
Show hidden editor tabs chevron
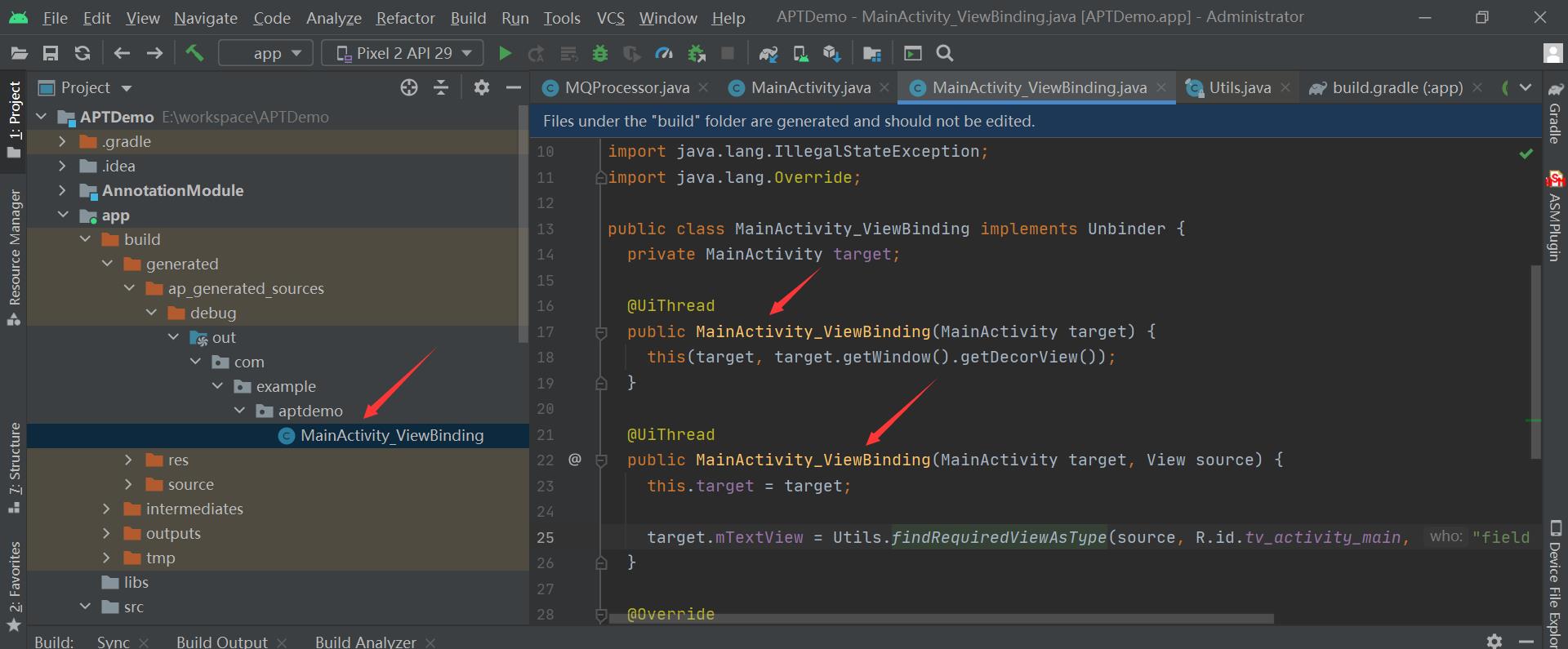click(x=1525, y=87)
